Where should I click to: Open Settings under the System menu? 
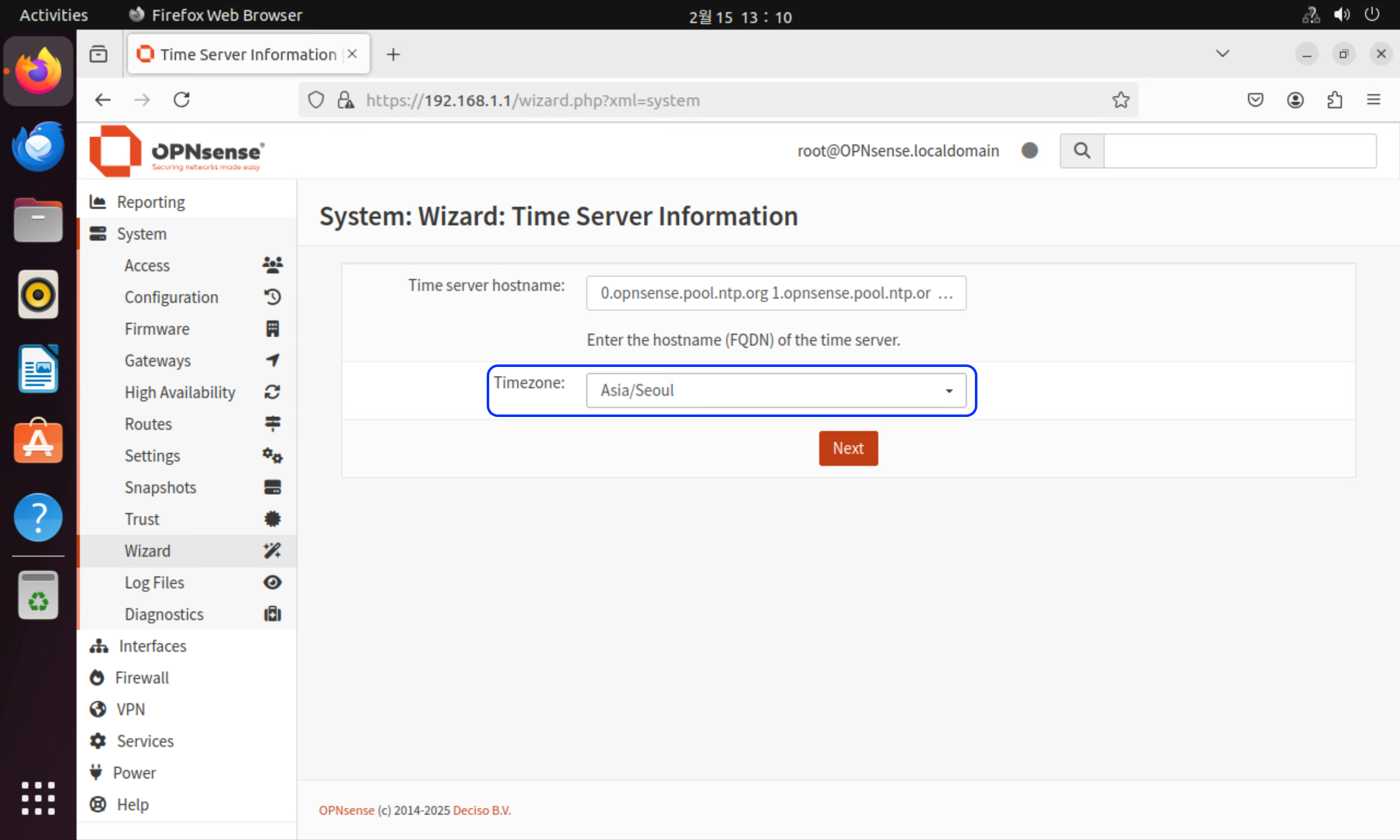[x=152, y=456]
